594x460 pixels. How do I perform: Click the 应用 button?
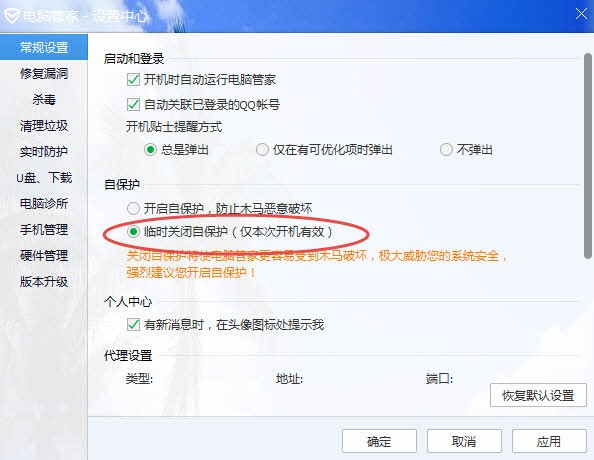click(549, 441)
